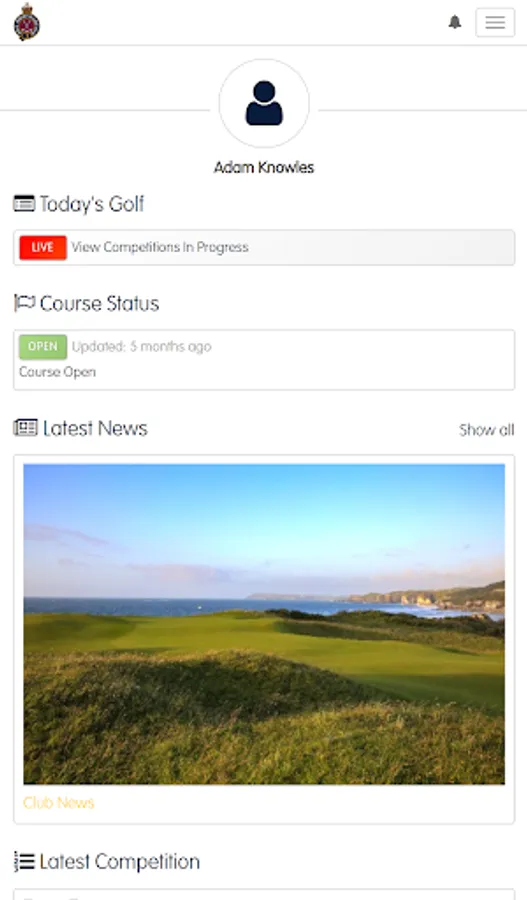Select the Adam Knowles profile name
Viewport: 527px width, 900px height.
pos(264,168)
